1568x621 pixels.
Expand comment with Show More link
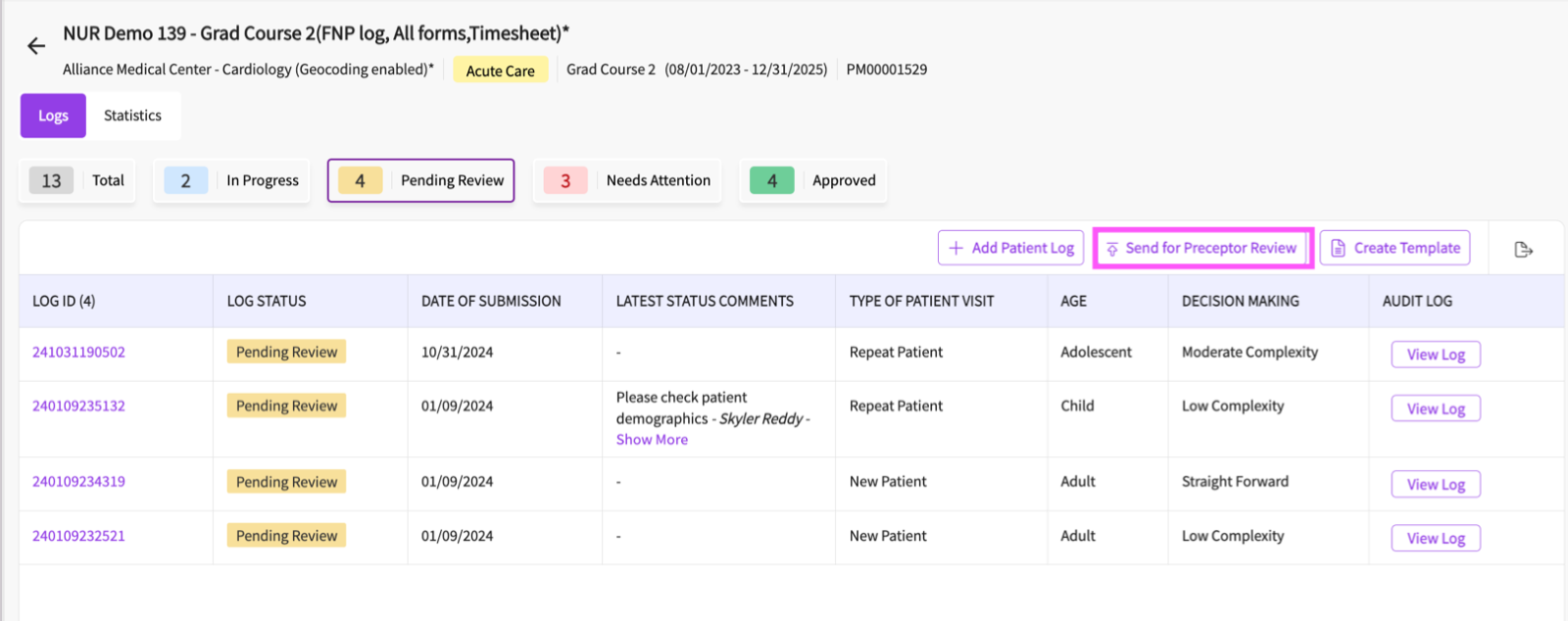(x=652, y=440)
